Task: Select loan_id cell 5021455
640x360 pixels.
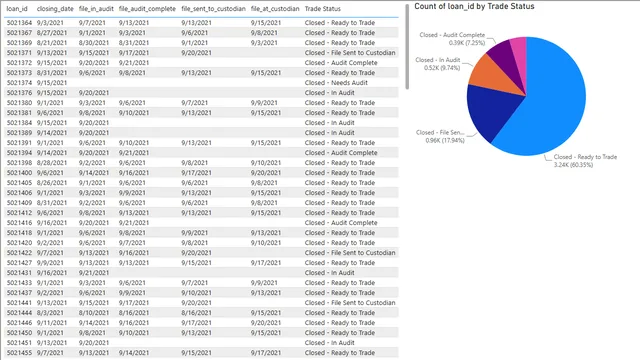Action: pyautogui.click(x=19, y=353)
